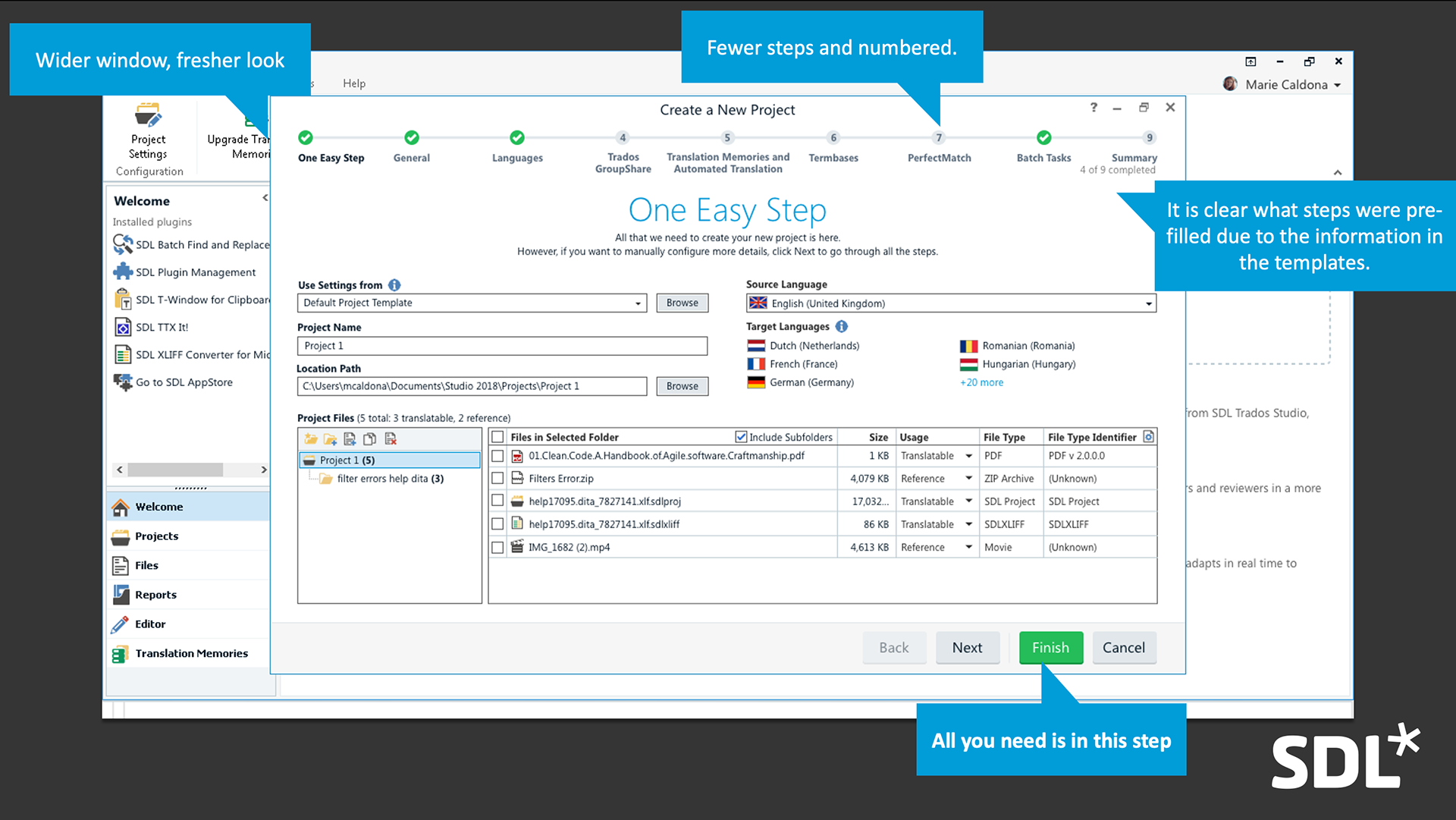Browse for the Location Path
The image size is (1456, 820).
(682, 386)
